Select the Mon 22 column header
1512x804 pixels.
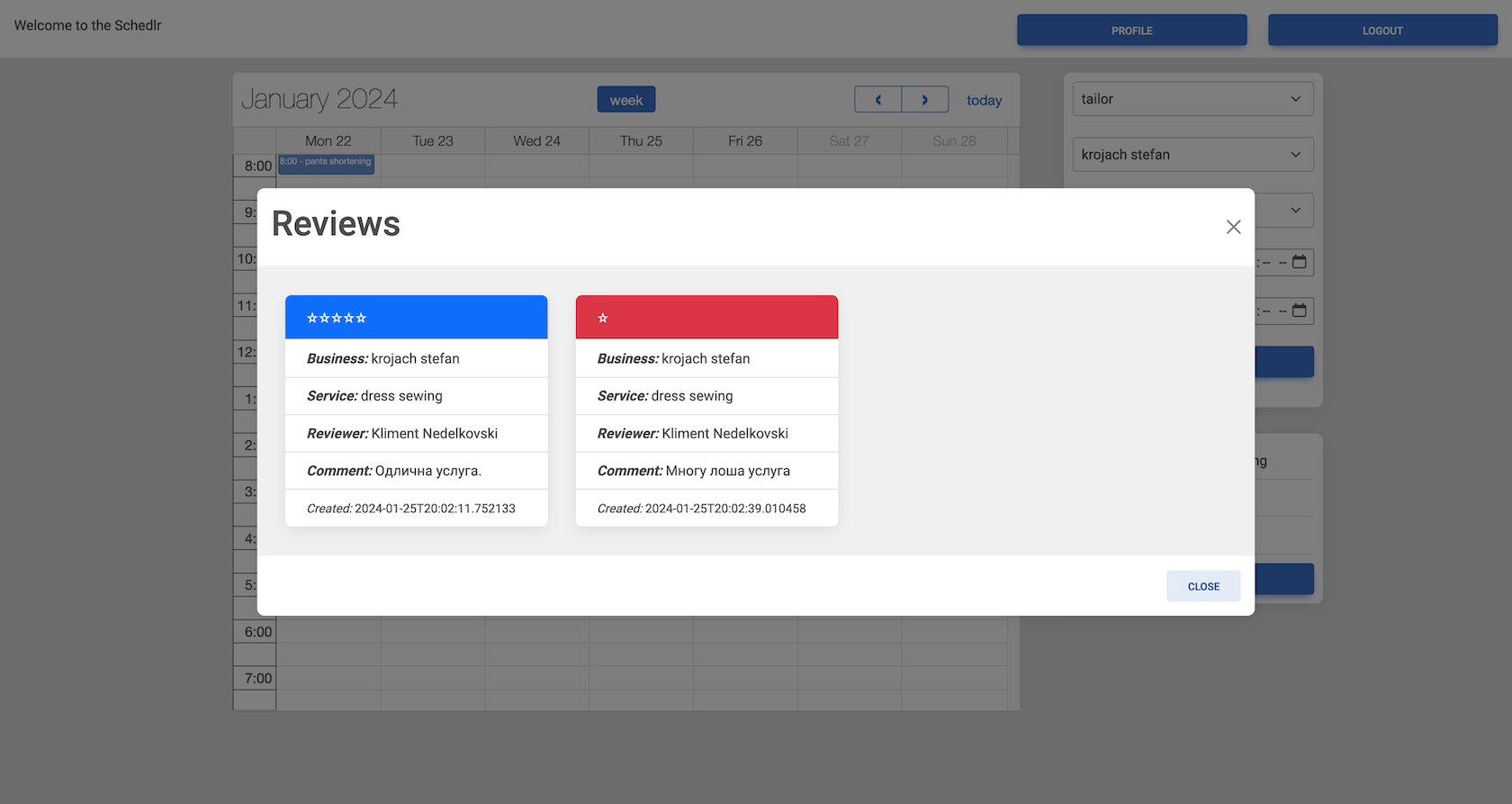pos(328,141)
